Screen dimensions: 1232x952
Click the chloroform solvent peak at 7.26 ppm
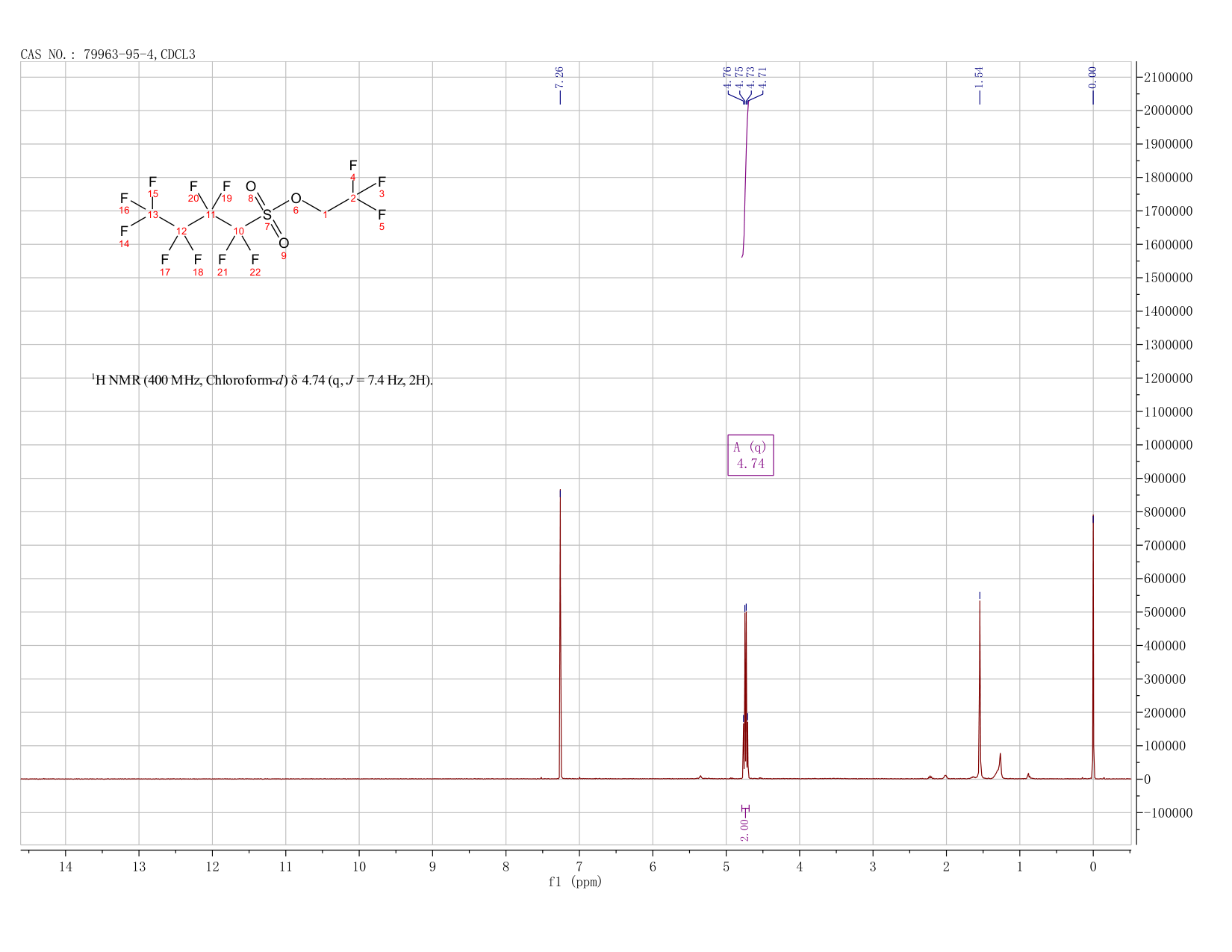pyautogui.click(x=560, y=635)
